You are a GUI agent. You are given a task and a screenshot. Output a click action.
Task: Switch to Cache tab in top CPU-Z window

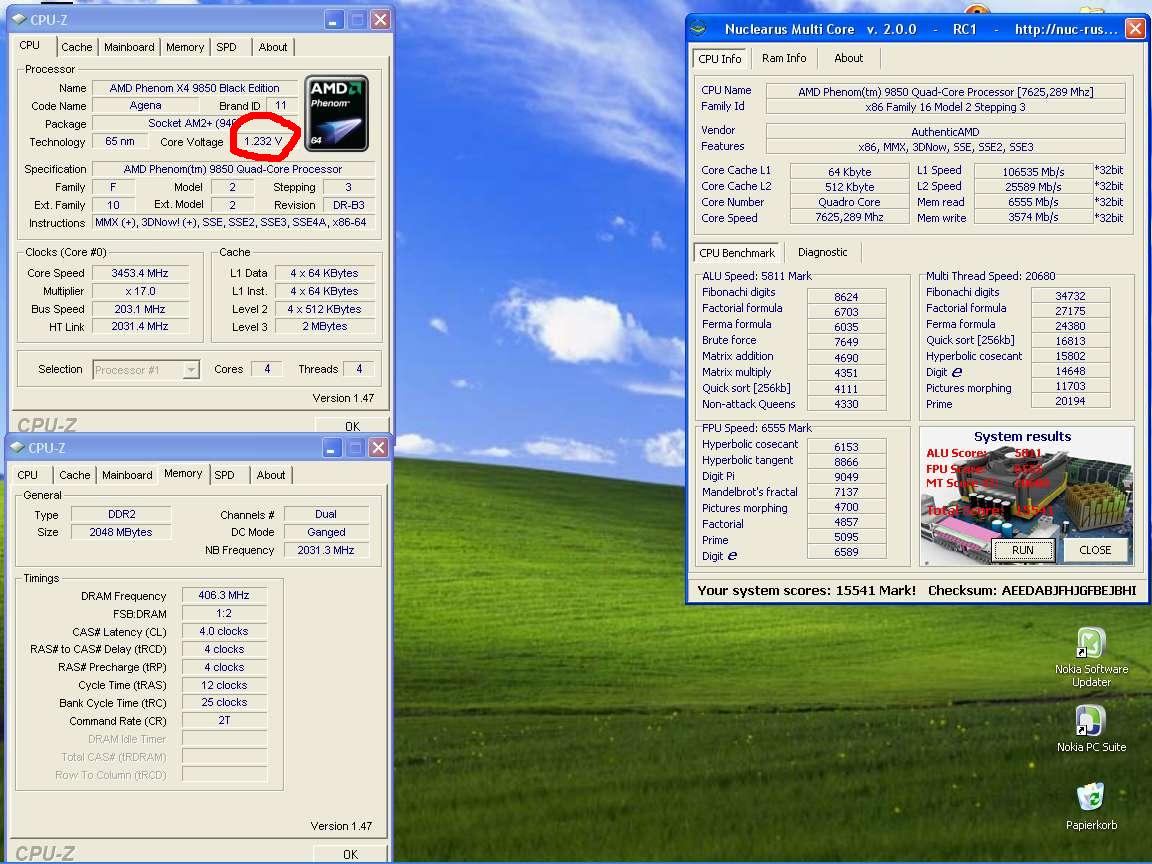[x=76, y=47]
